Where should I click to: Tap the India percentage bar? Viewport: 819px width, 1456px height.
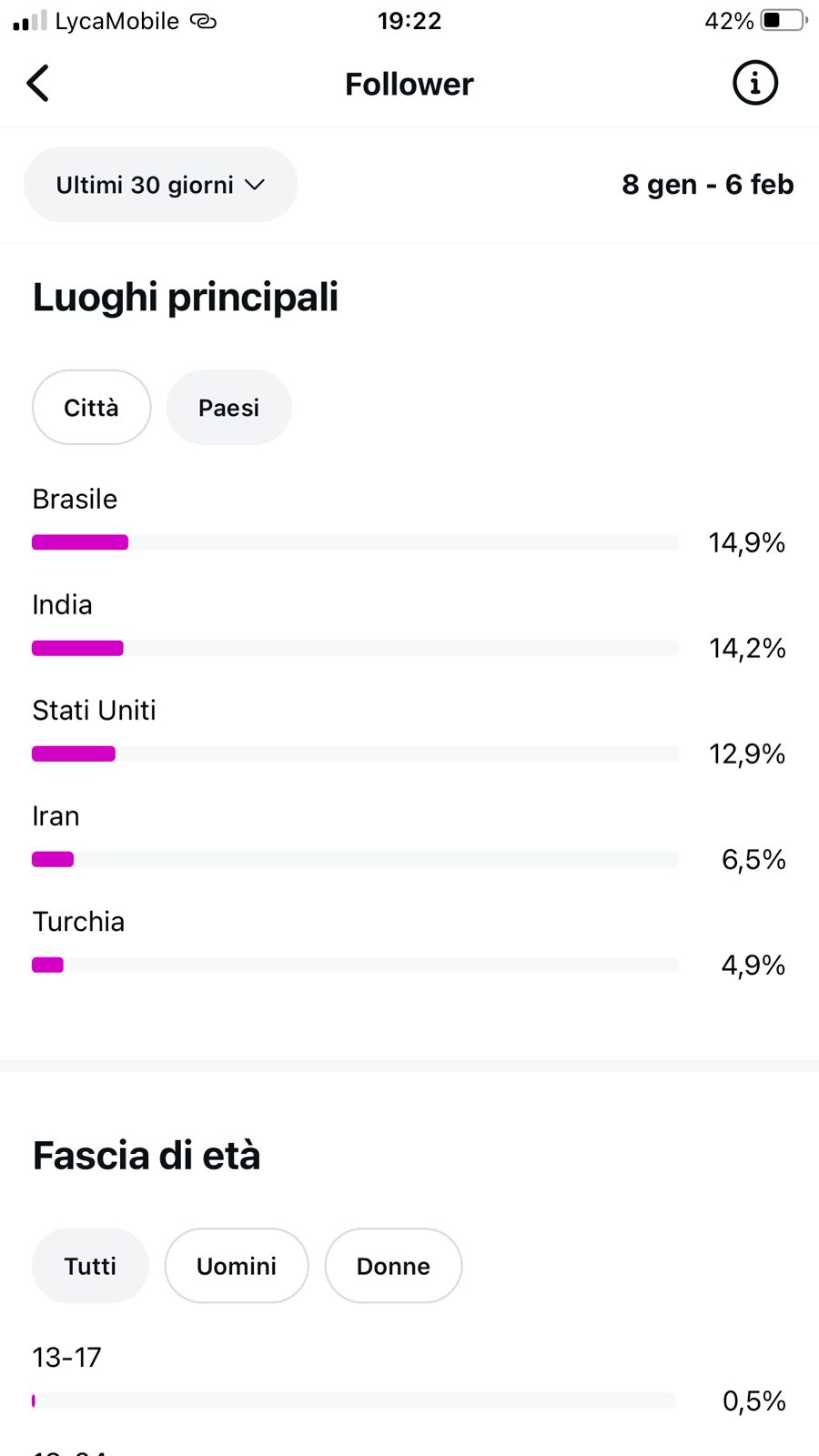pos(355,648)
